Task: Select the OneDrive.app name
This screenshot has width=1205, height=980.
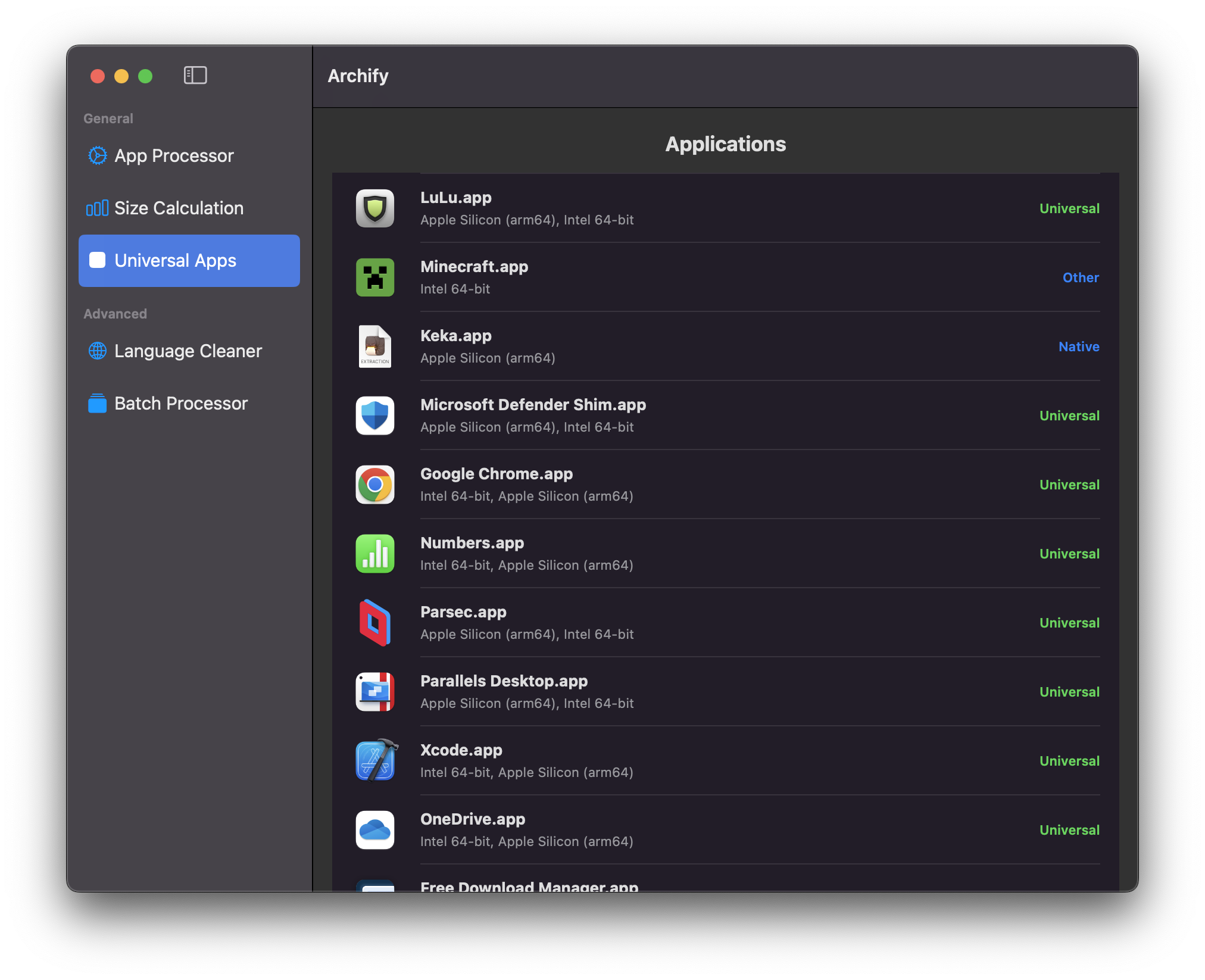Action: [473, 819]
